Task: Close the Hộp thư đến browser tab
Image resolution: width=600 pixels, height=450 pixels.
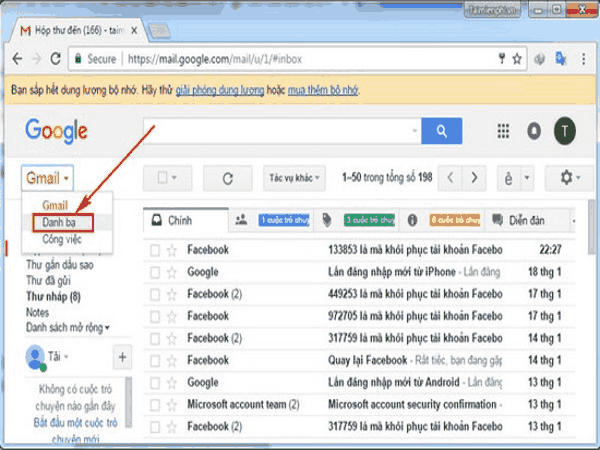Action: (134, 30)
